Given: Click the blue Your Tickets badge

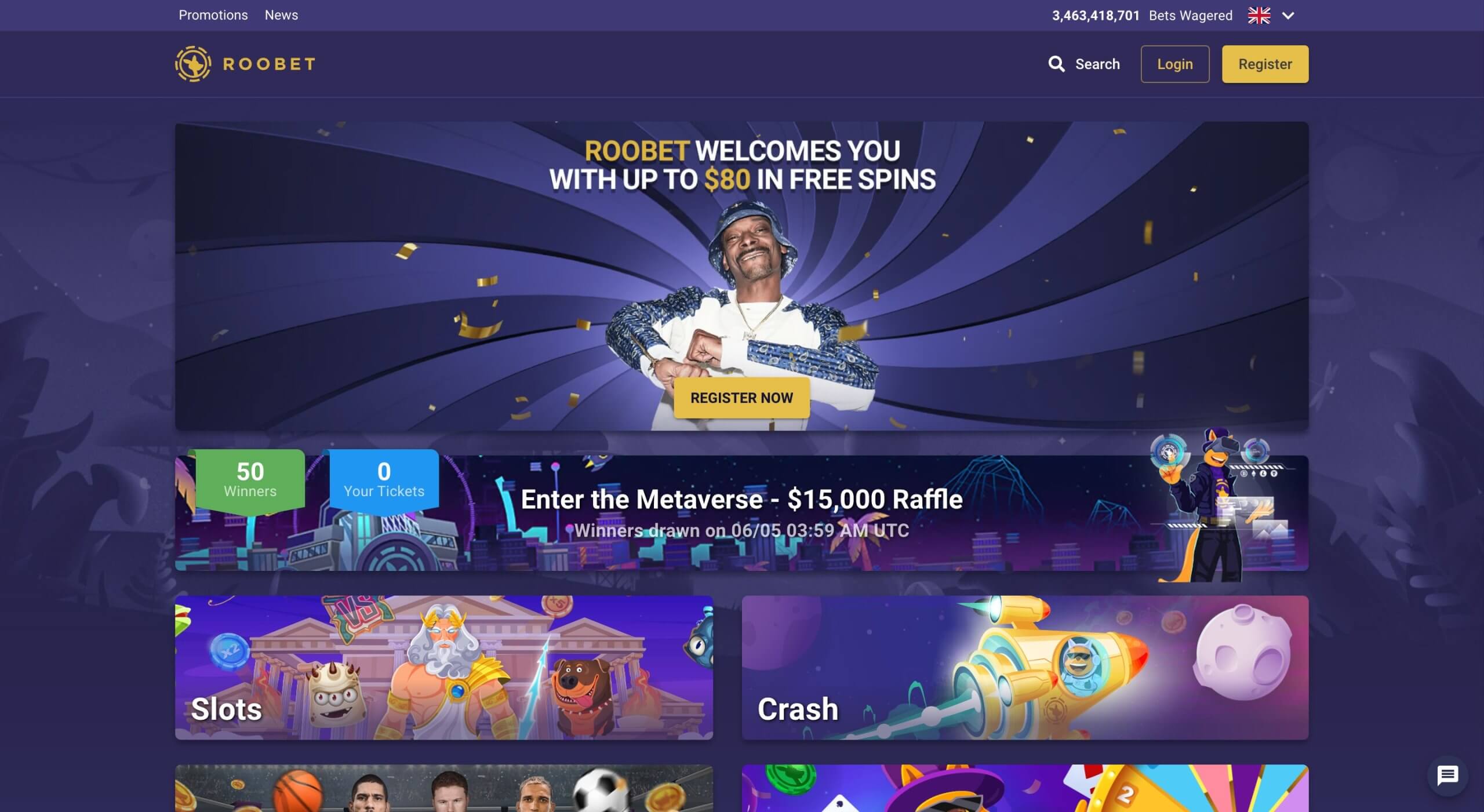Looking at the screenshot, I should tap(384, 480).
